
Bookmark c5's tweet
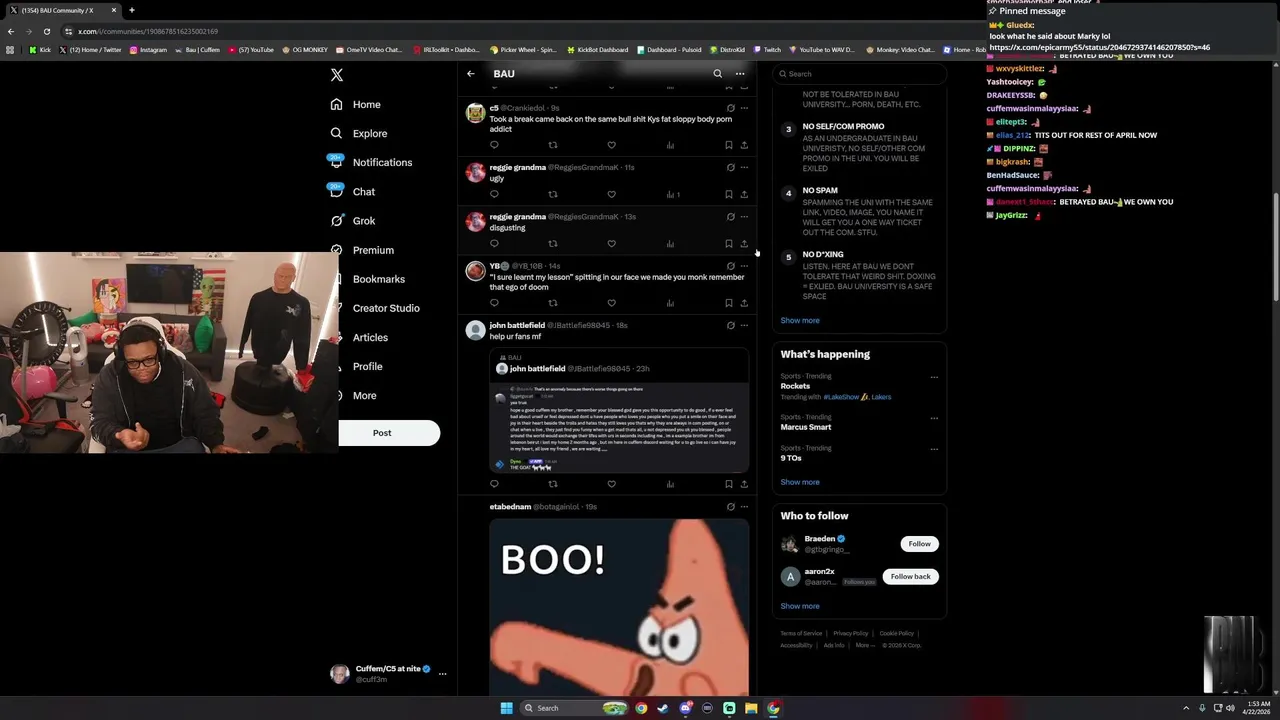pos(728,145)
